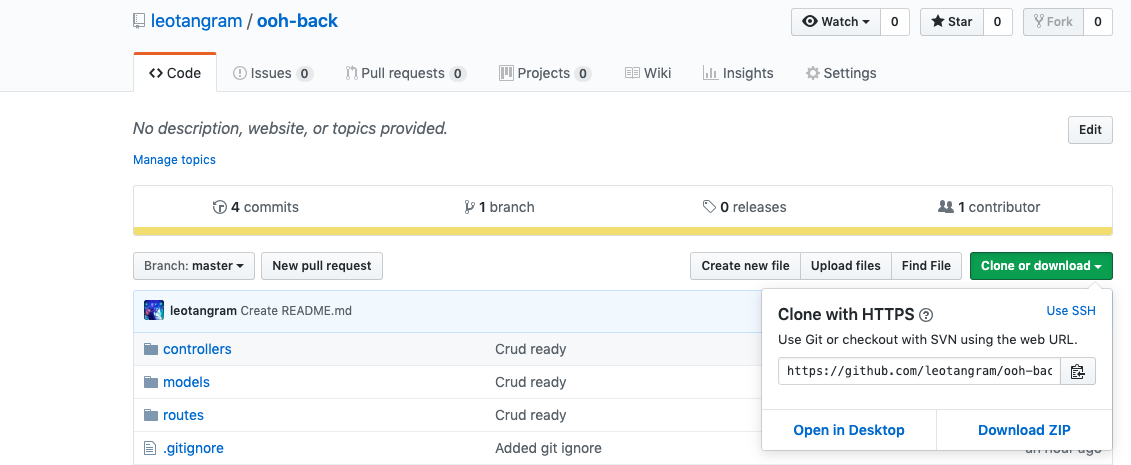This screenshot has height=465, width=1131.
Task: Click Download ZIP
Action: pyautogui.click(x=1024, y=430)
